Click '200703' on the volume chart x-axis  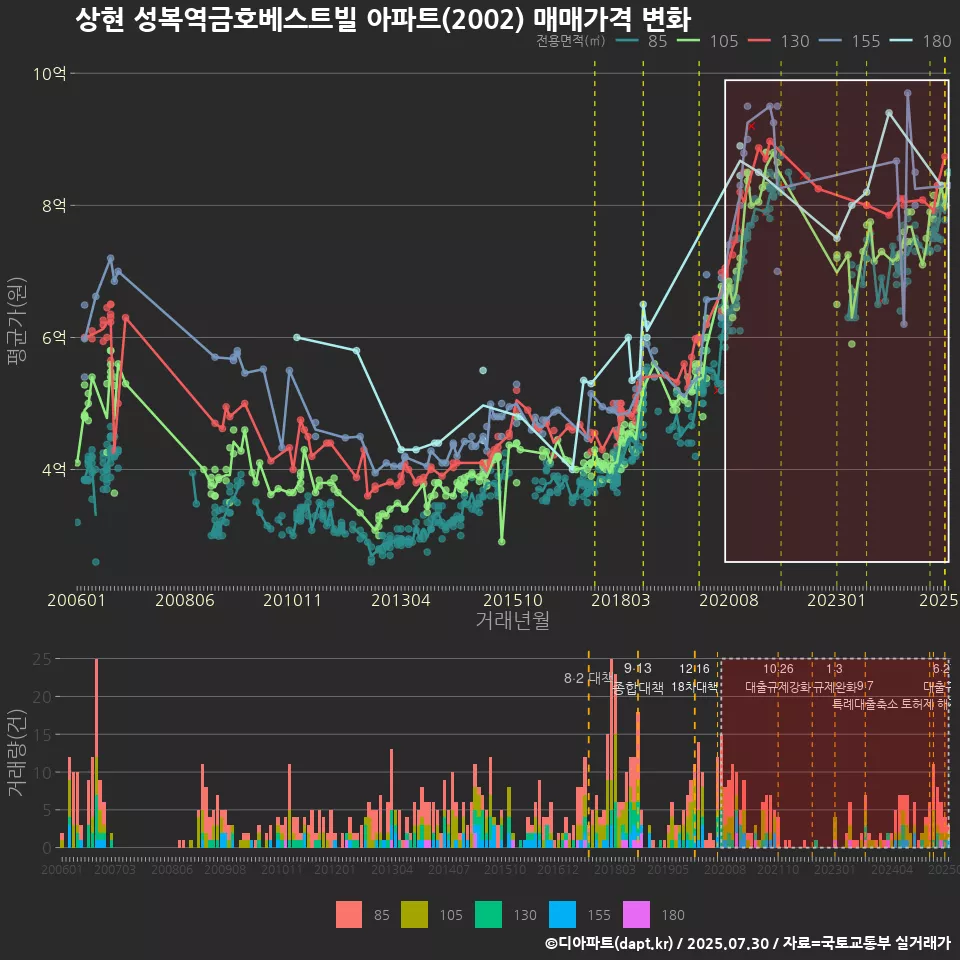point(114,869)
